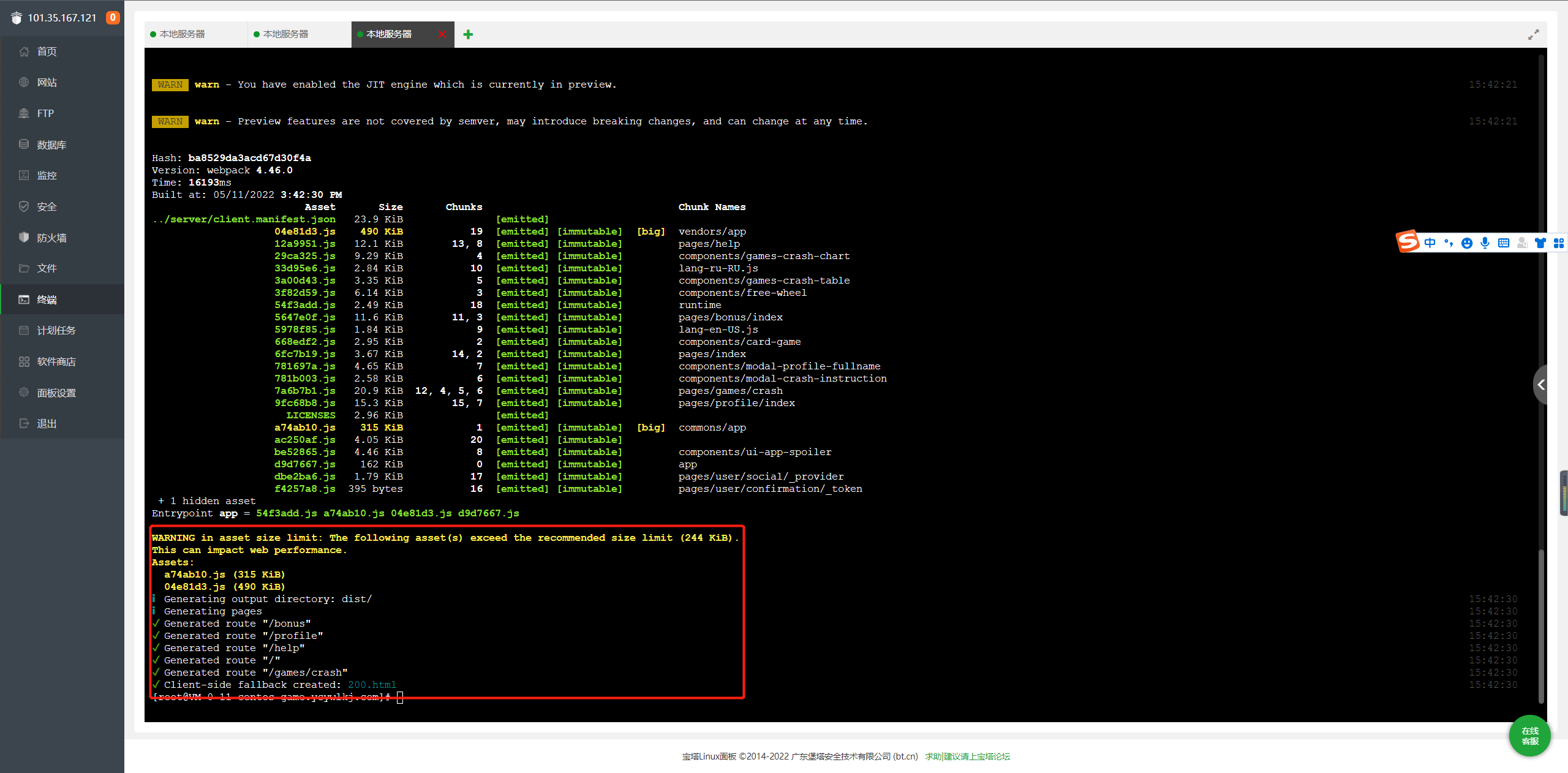Open the 求助|建议请上宝塔论坛 forum link
This screenshot has width=1568, height=773.
[x=967, y=756]
